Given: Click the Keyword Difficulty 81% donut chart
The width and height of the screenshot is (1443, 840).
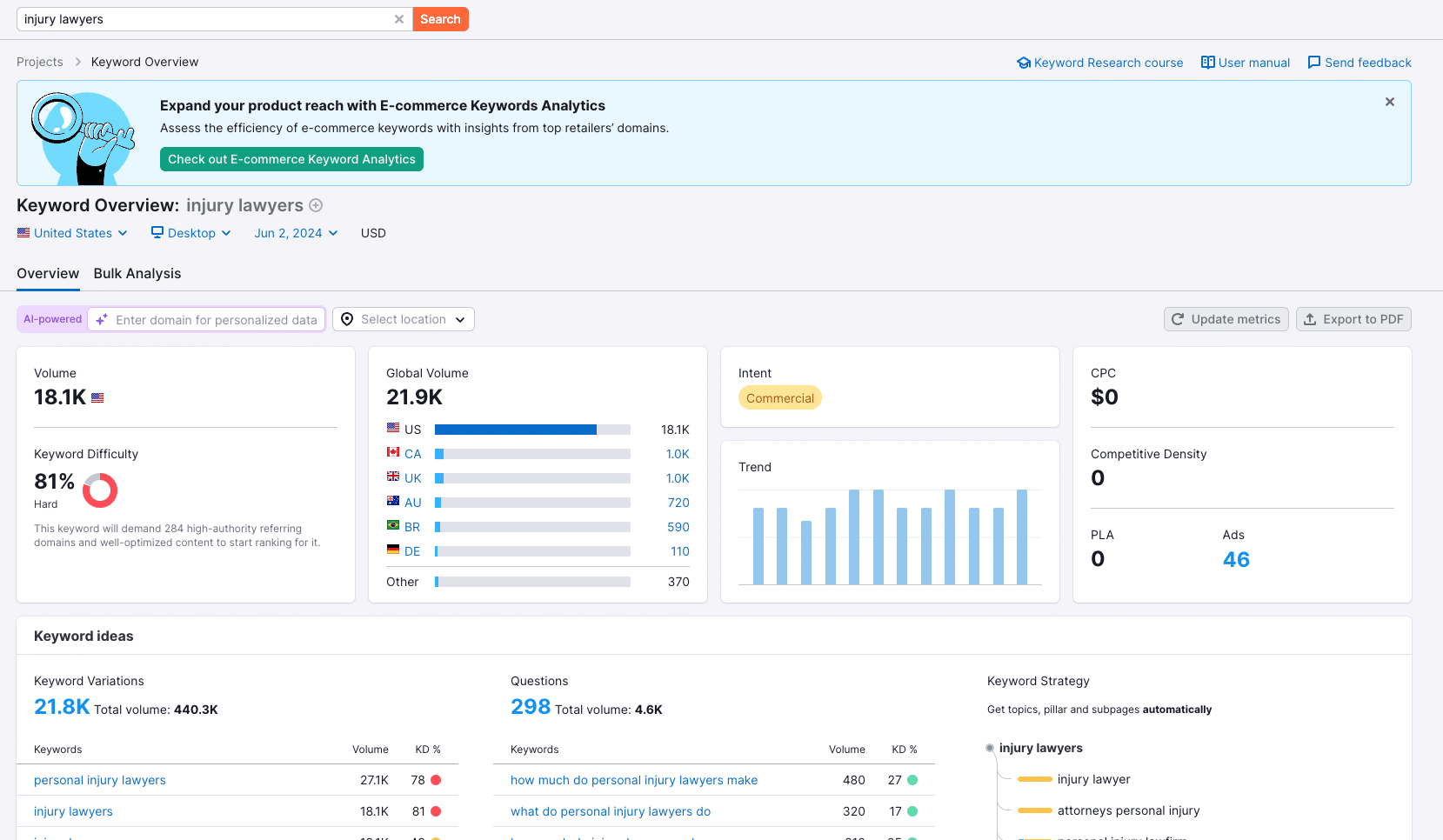Looking at the screenshot, I should pos(100,490).
